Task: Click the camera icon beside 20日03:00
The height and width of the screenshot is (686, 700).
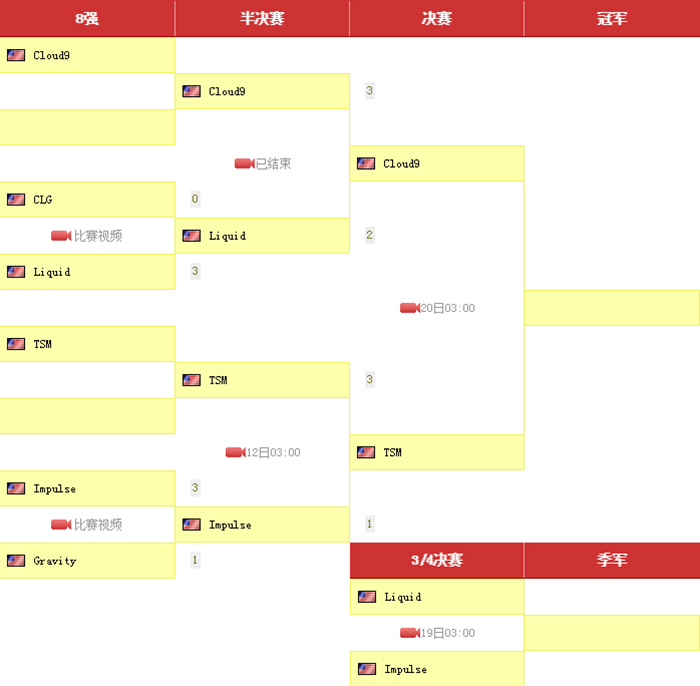Action: coord(409,308)
